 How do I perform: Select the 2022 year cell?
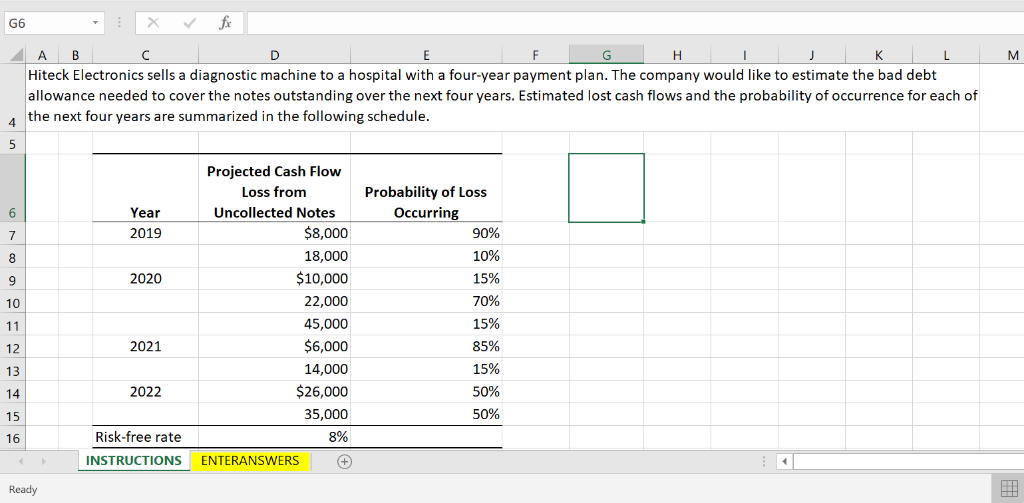(x=145, y=392)
